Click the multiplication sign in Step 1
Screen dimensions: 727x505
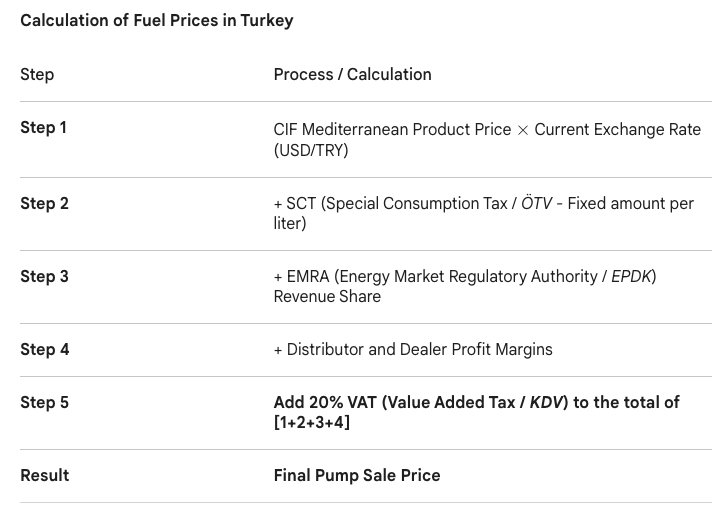(x=522, y=131)
